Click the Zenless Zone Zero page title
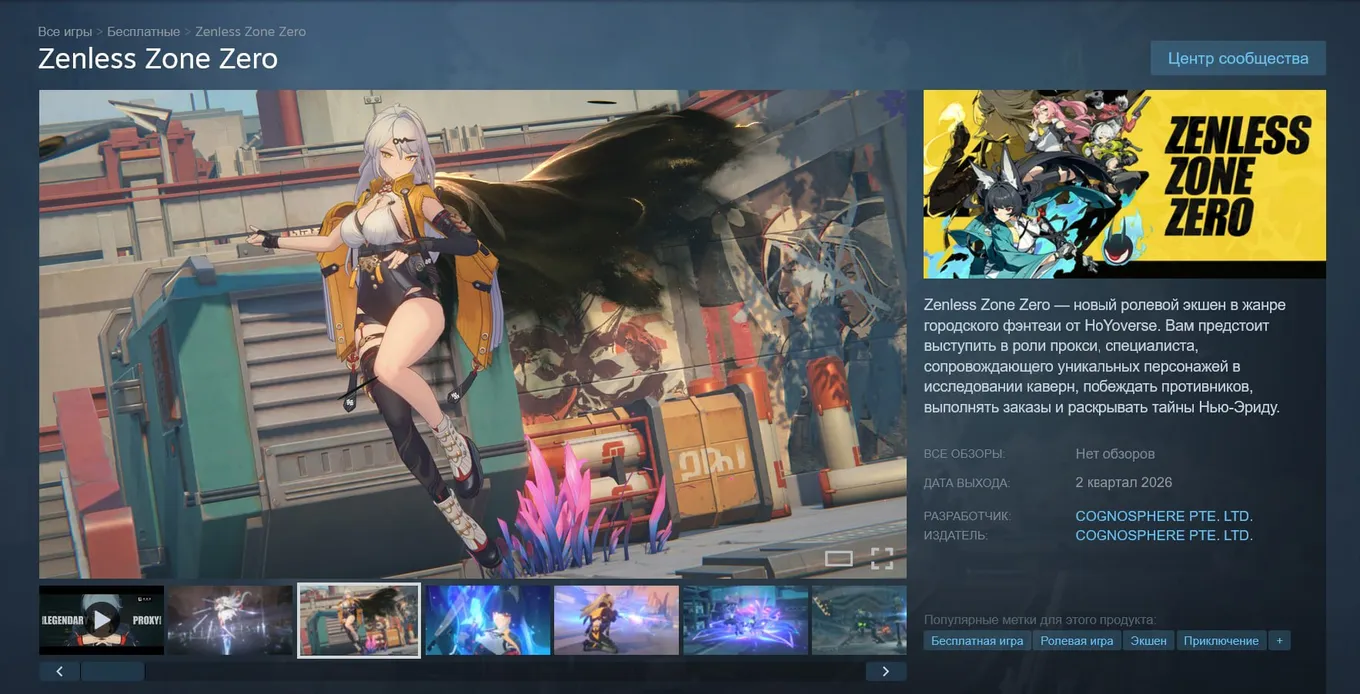The image size is (1360, 694). pyautogui.click(x=158, y=59)
